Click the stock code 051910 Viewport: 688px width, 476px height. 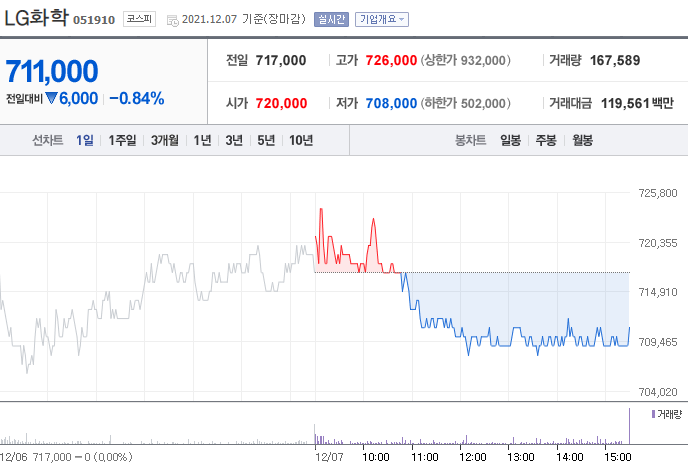pos(94,20)
